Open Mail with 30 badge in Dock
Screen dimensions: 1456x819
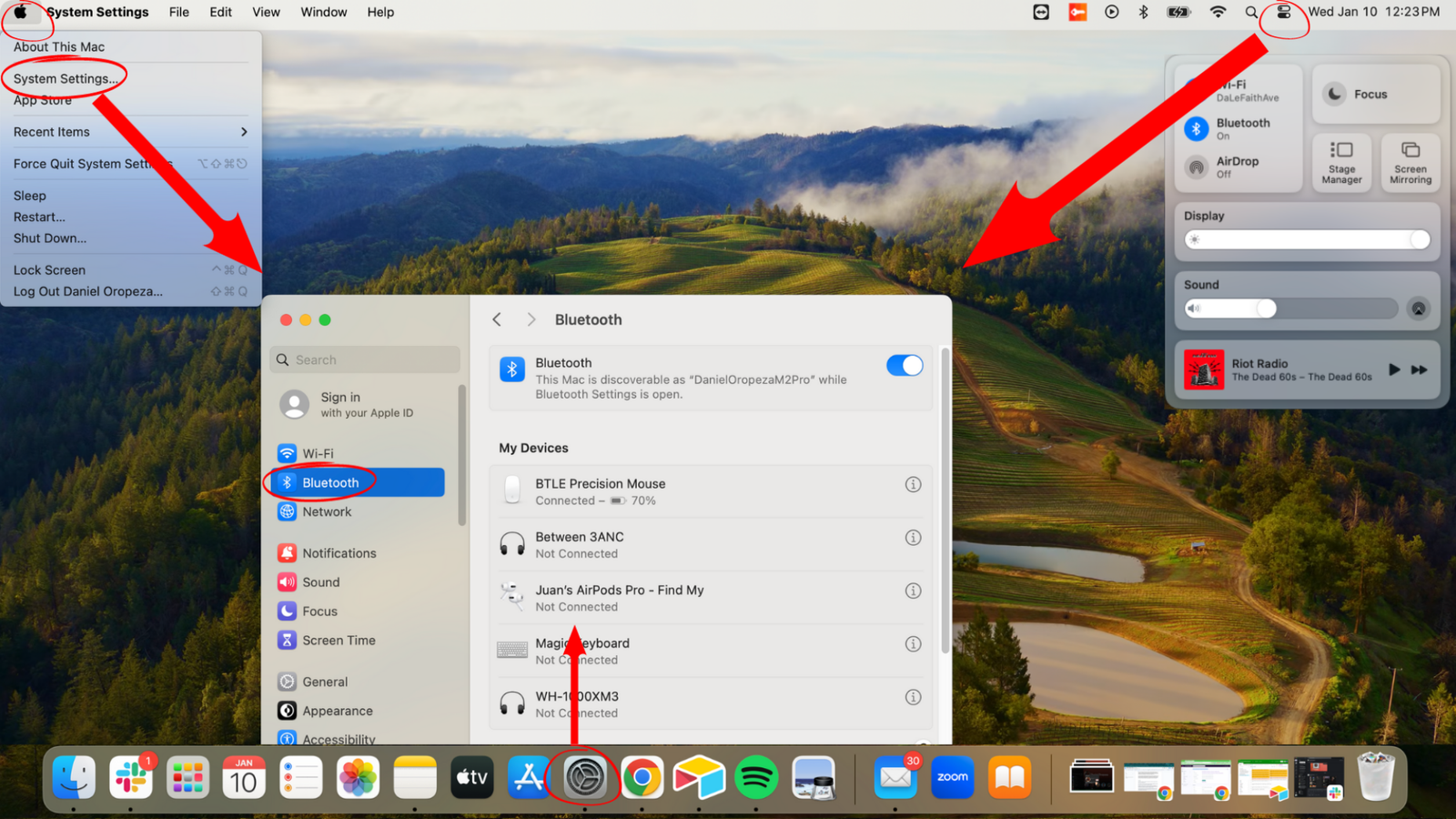point(895,778)
